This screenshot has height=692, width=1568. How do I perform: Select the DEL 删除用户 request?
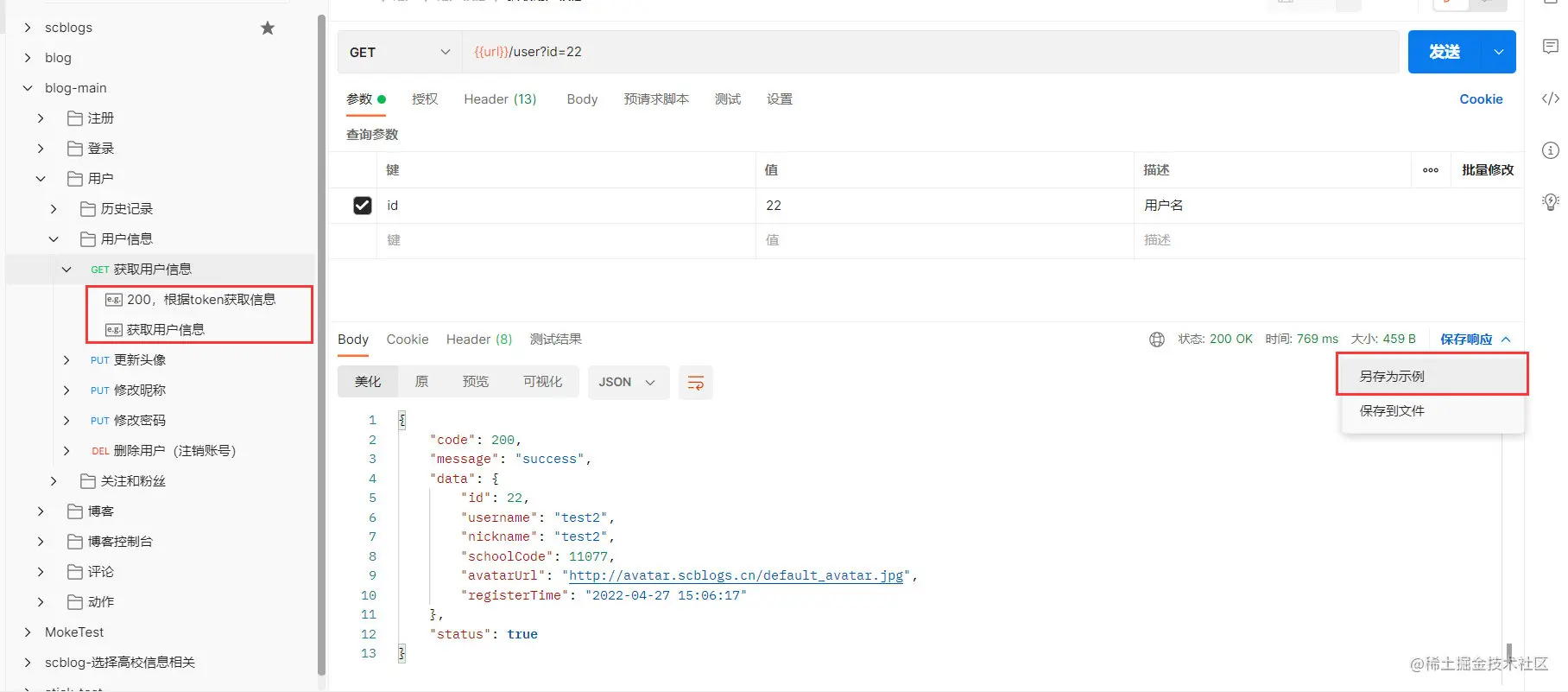163,451
